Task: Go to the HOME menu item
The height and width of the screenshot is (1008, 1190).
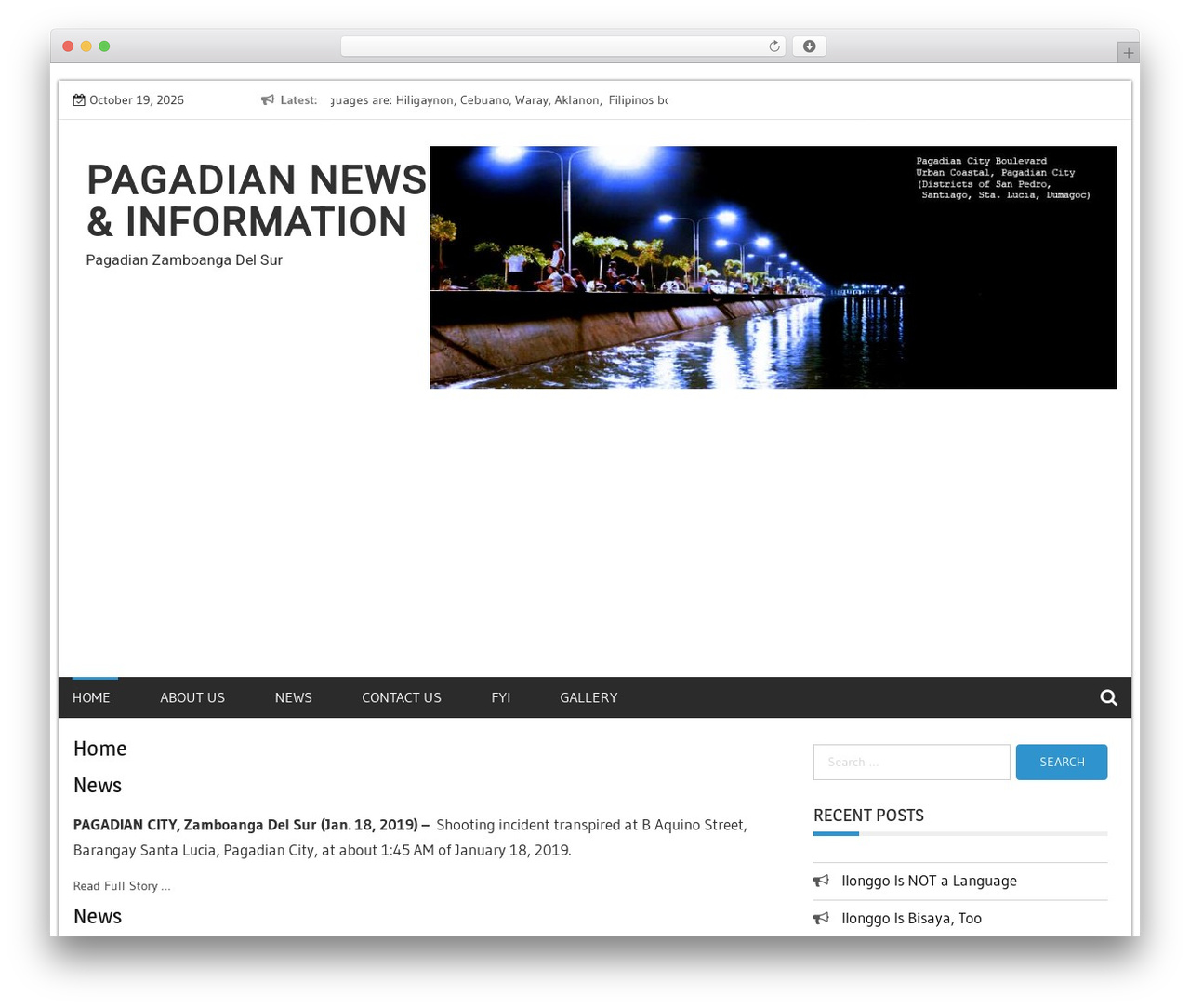Action: (91, 697)
